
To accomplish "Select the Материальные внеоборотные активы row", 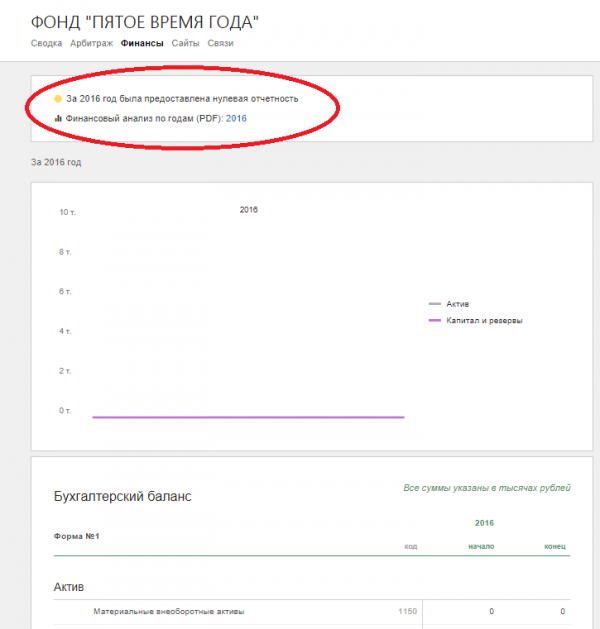I will click(168, 611).
